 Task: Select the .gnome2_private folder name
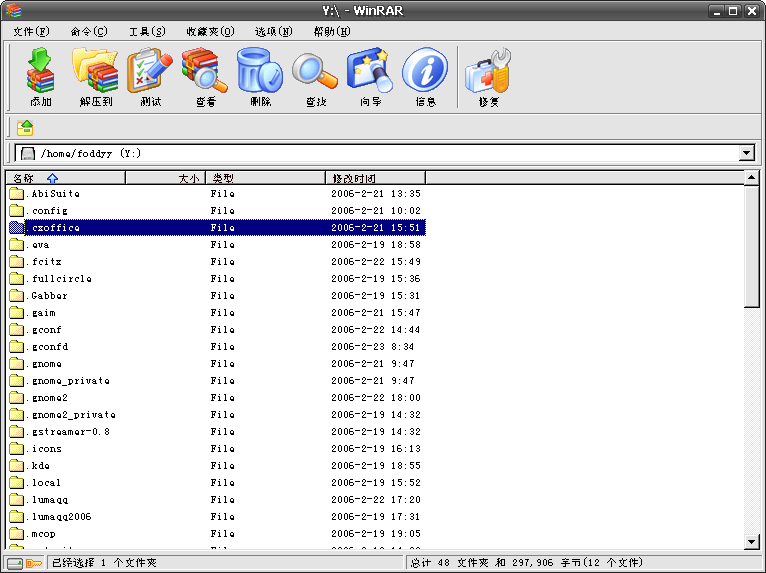tap(71, 415)
